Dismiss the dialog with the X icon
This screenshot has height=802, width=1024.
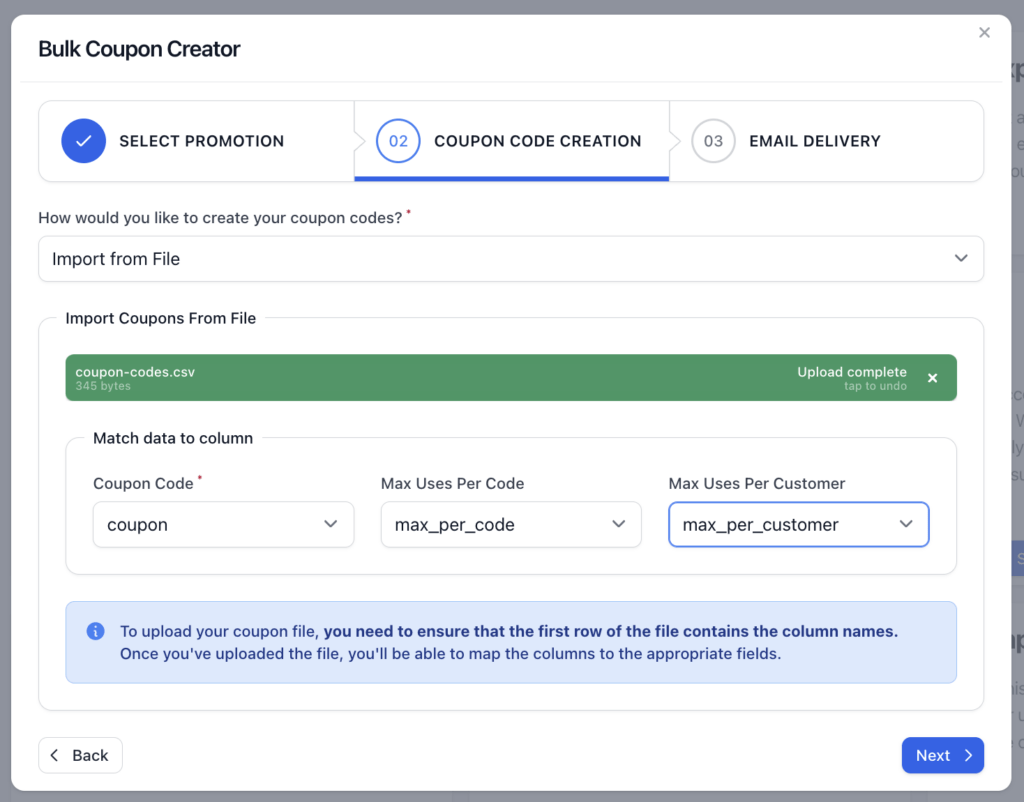[984, 32]
